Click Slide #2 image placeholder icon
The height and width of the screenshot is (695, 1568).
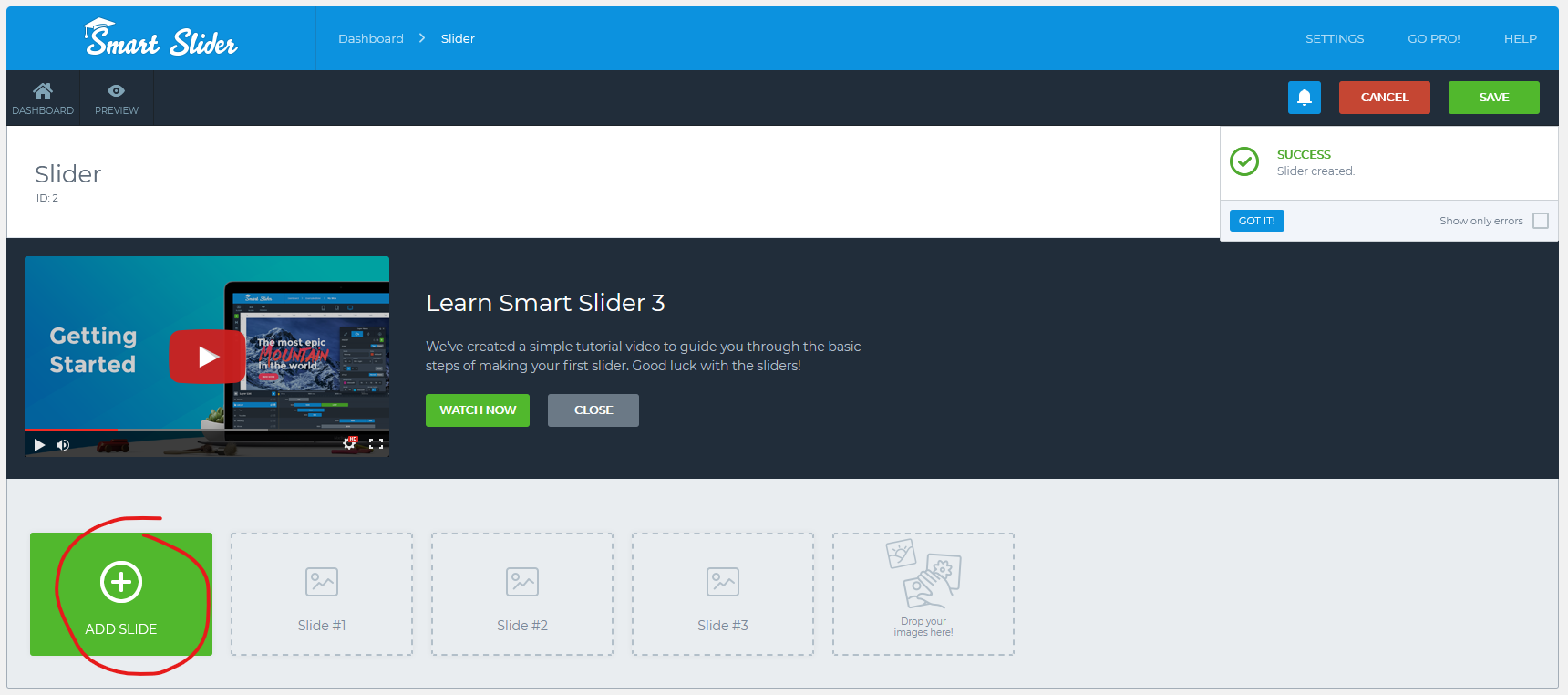[522, 582]
